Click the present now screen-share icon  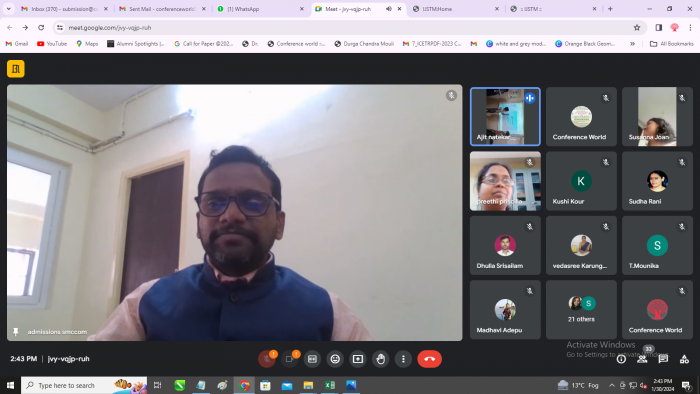pyautogui.click(x=358, y=359)
